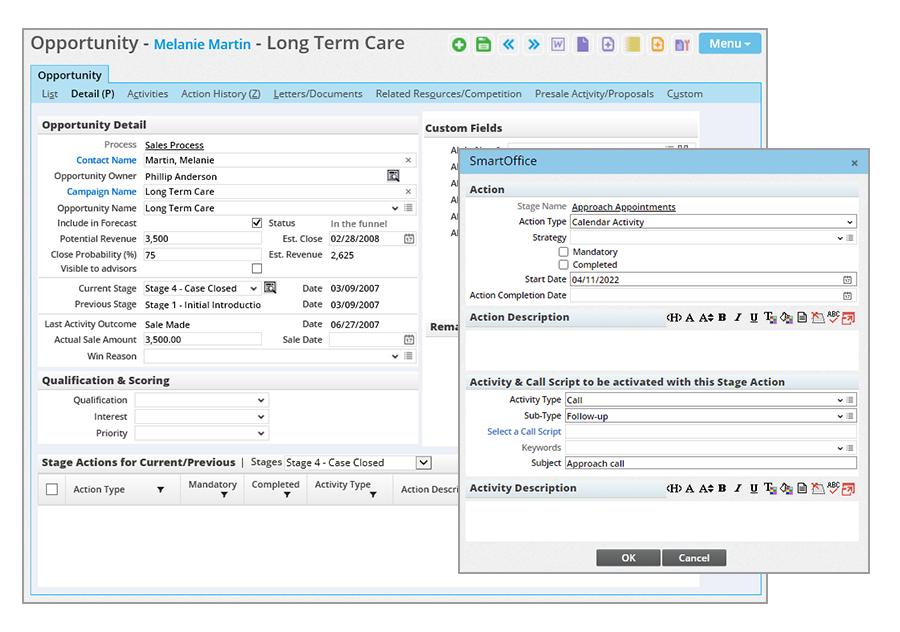Check Visible to advisors checkbox
900x632 pixels.
[x=257, y=268]
